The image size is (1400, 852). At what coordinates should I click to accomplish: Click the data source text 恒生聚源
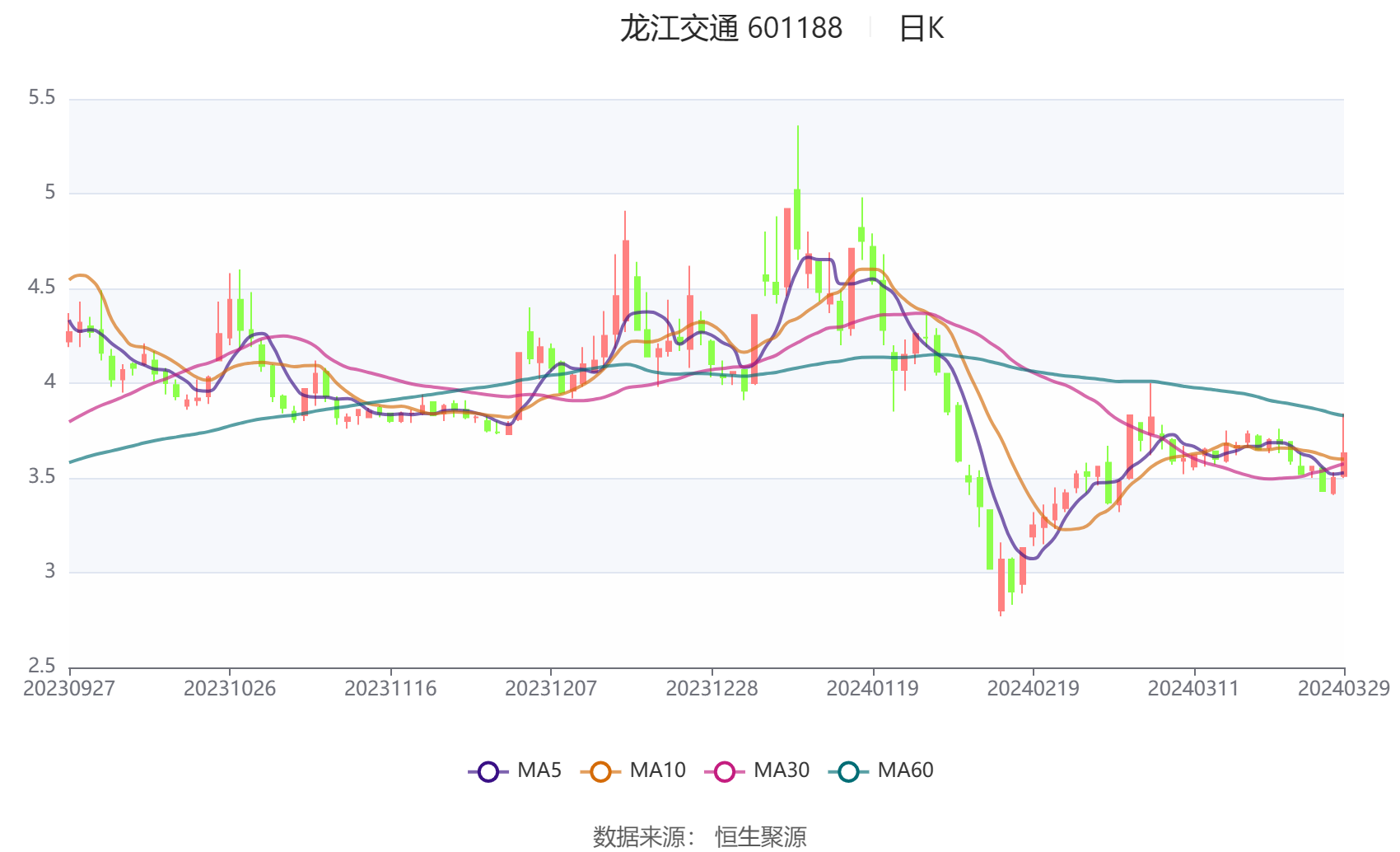pos(761,836)
